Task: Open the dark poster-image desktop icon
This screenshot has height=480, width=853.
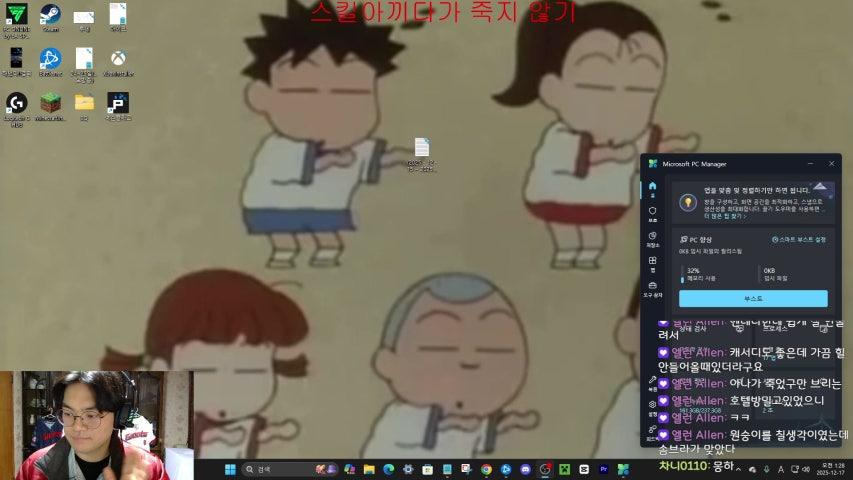Action: pyautogui.click(x=17, y=61)
